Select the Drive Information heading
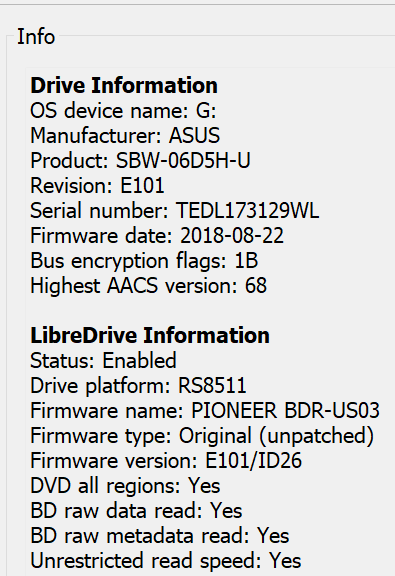Viewport: 395px width, 576px height. click(x=124, y=85)
